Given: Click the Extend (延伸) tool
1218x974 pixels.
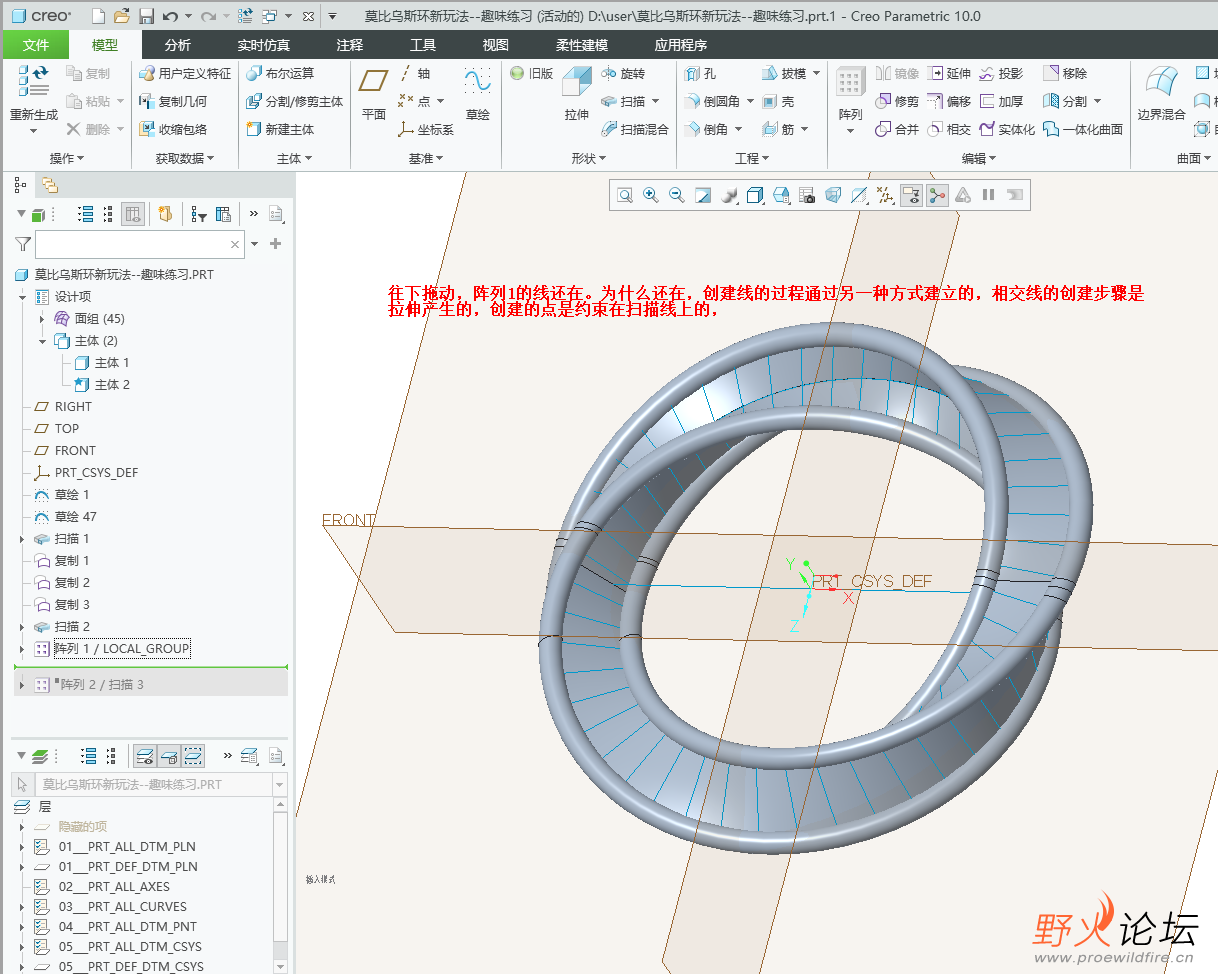Looking at the screenshot, I should [949, 73].
